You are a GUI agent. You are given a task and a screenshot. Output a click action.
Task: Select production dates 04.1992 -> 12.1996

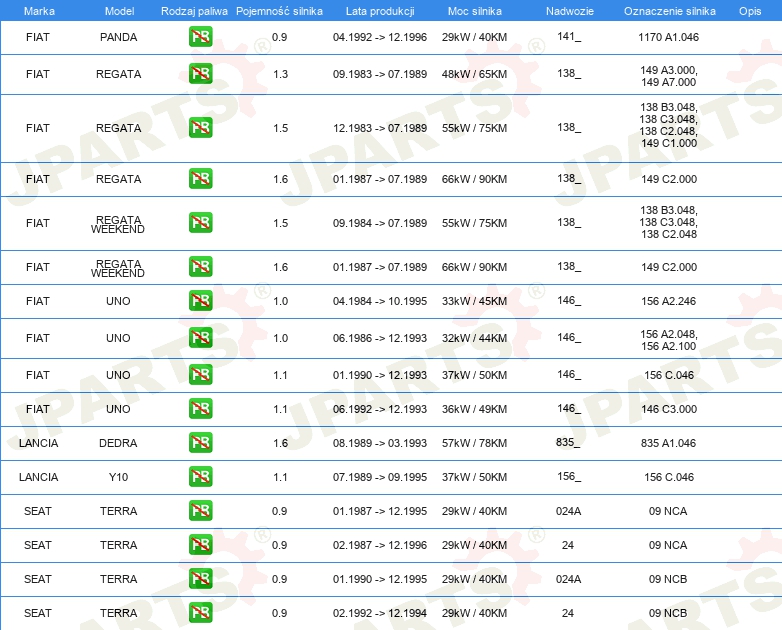tap(380, 37)
